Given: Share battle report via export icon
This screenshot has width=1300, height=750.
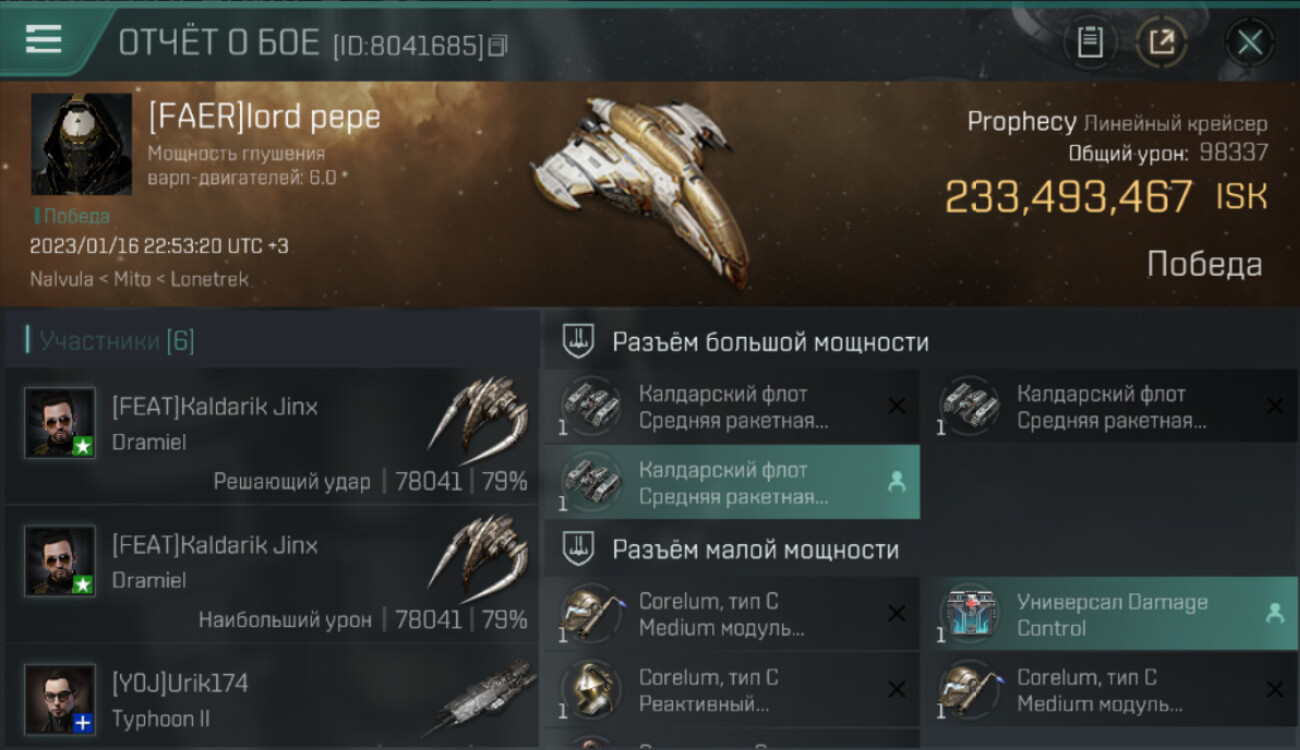Looking at the screenshot, I should coord(1162,42).
